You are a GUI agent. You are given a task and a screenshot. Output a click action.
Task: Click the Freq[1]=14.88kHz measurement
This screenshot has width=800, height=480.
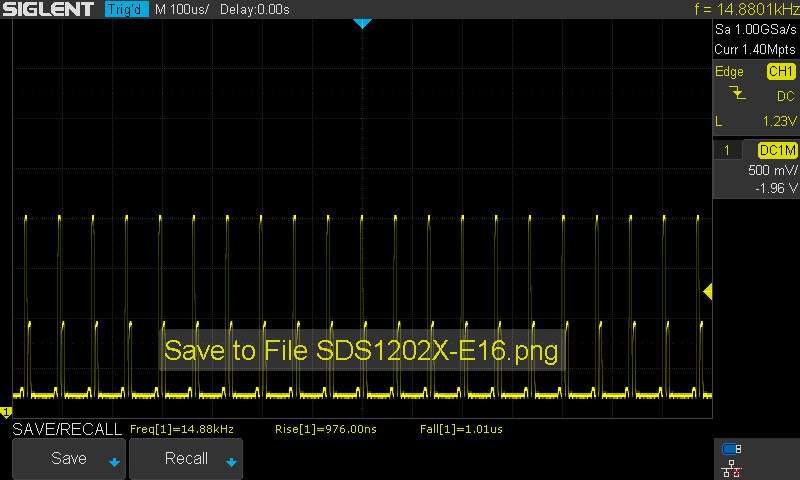pos(182,429)
